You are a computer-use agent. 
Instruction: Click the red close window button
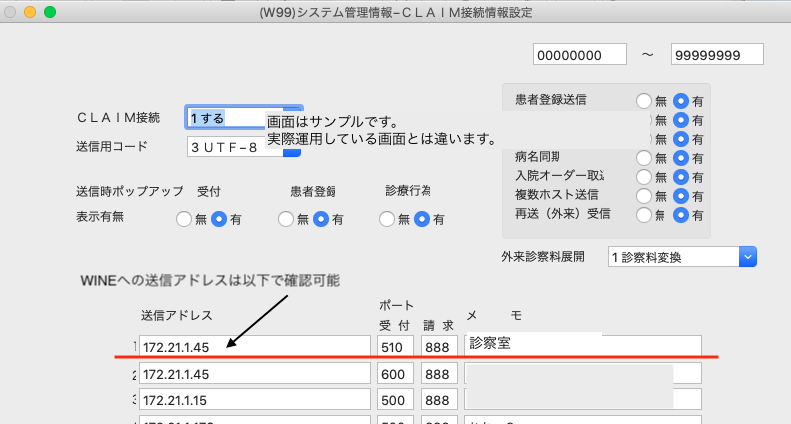click(11, 12)
